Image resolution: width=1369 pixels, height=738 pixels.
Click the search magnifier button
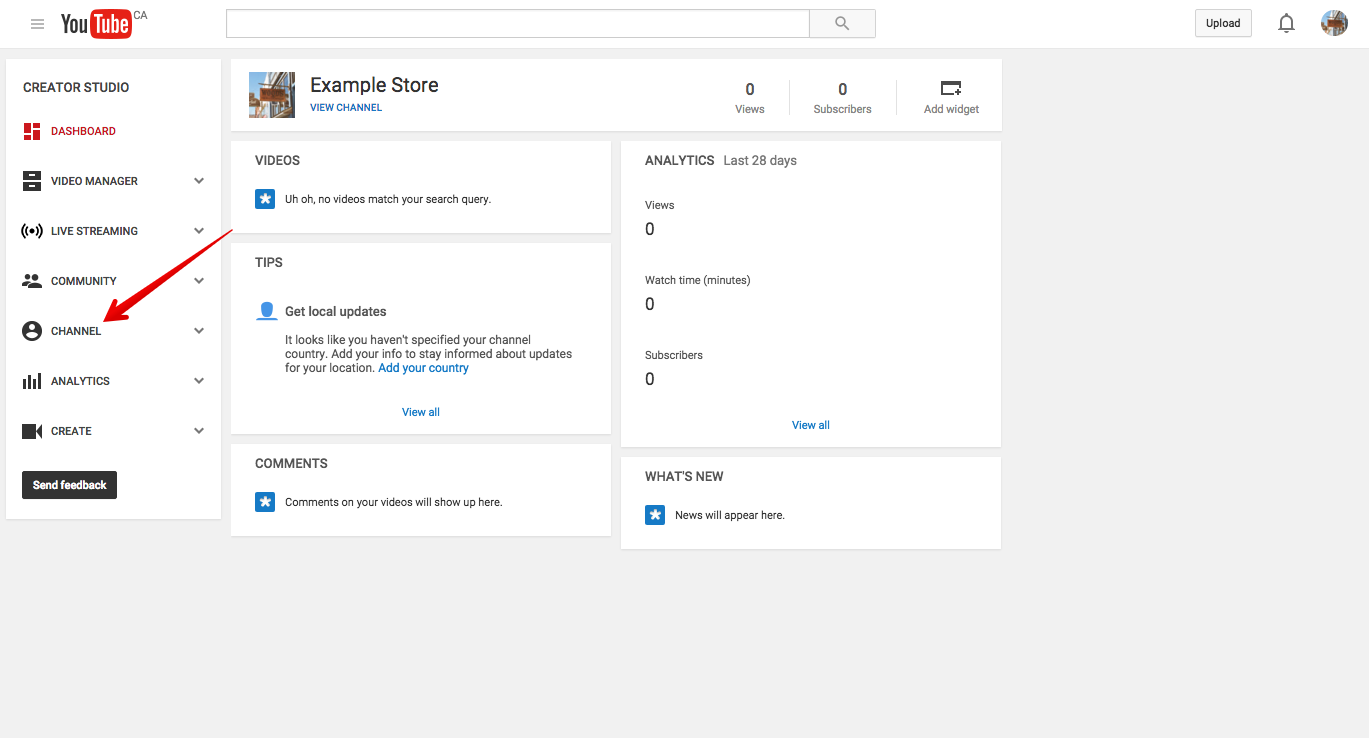pyautogui.click(x=842, y=24)
